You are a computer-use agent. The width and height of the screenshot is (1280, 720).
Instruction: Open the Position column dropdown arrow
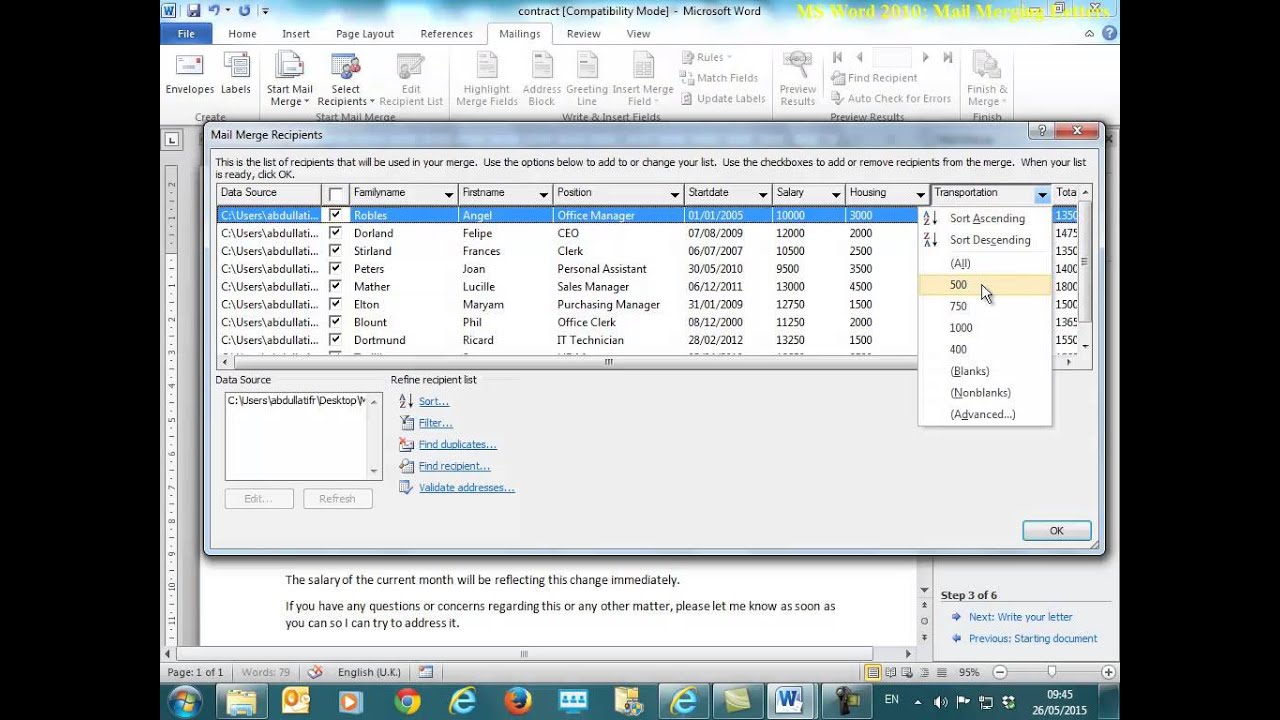pos(675,194)
